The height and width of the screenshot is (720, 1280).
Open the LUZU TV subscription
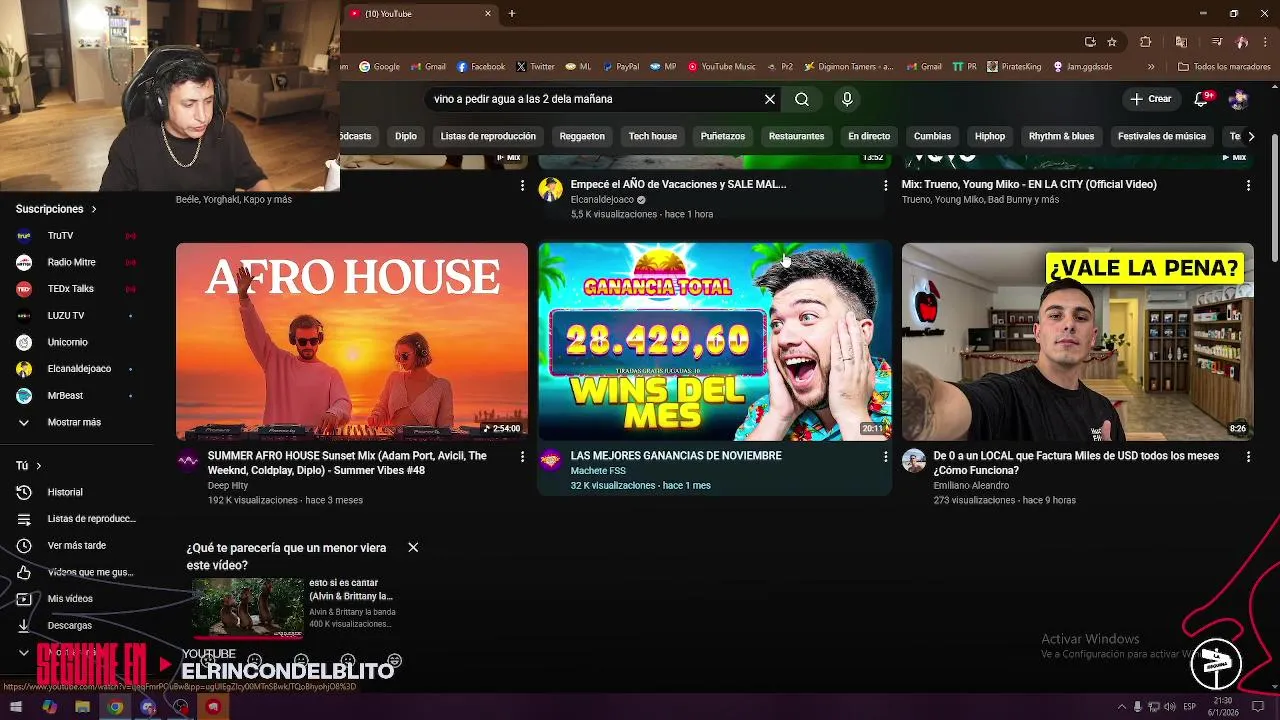coord(77,315)
